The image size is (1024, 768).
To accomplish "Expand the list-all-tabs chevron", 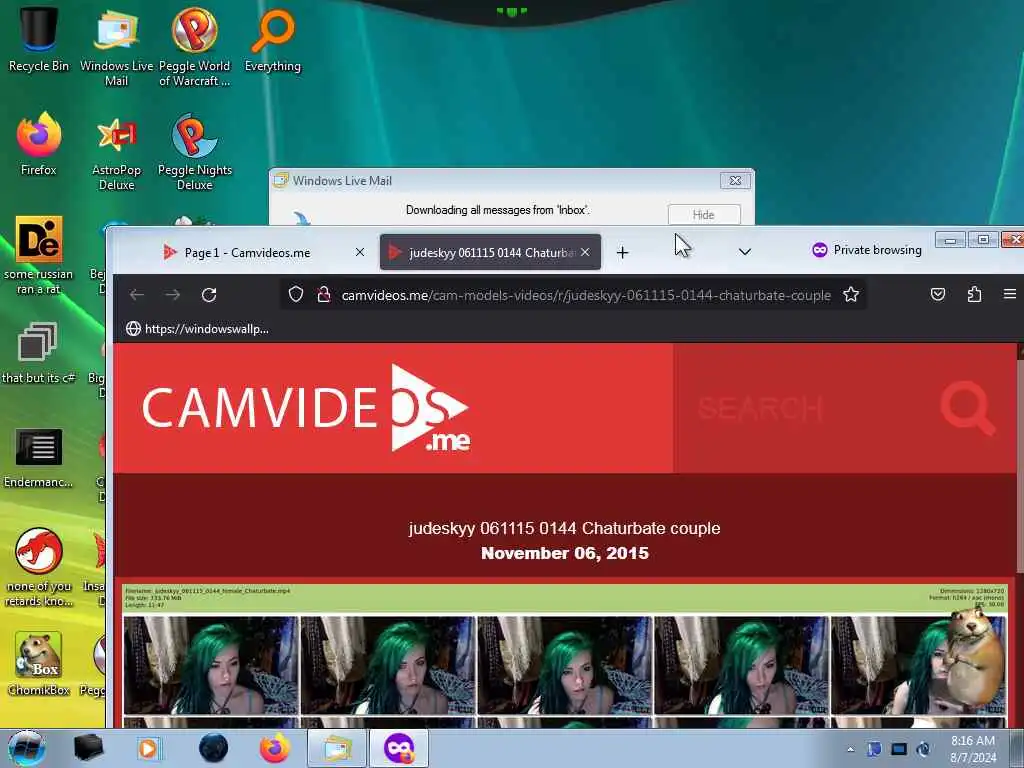I will click(x=744, y=252).
